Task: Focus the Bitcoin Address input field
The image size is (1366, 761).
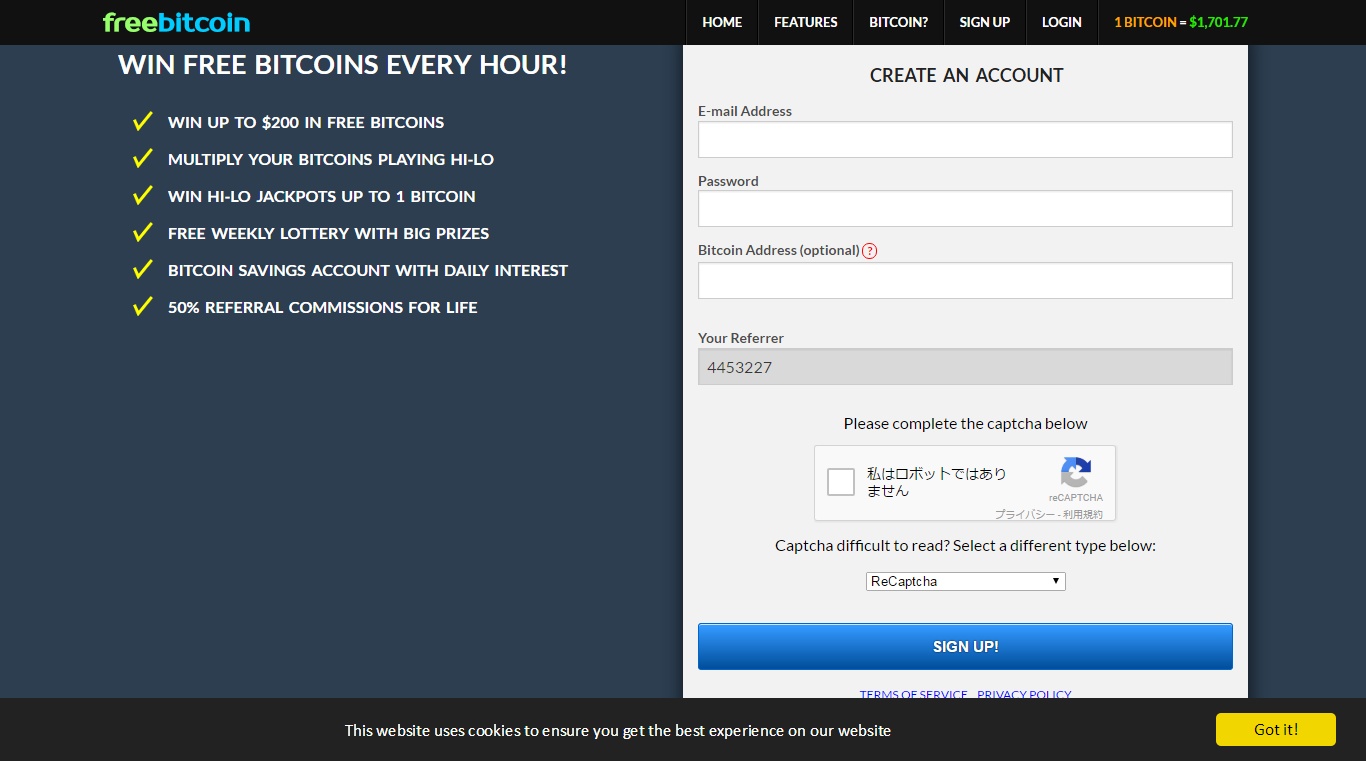Action: point(965,280)
